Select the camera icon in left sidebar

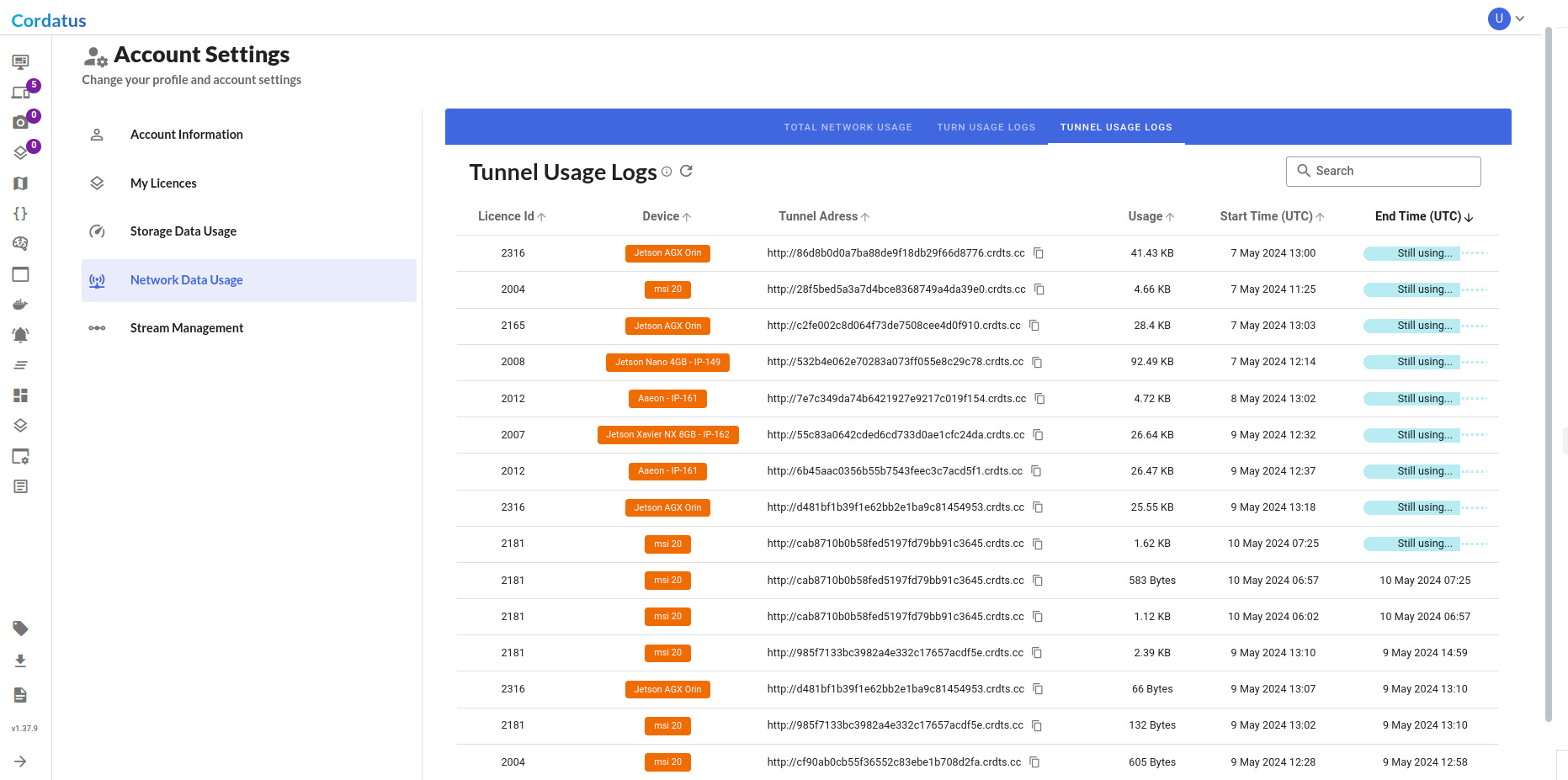point(21,120)
